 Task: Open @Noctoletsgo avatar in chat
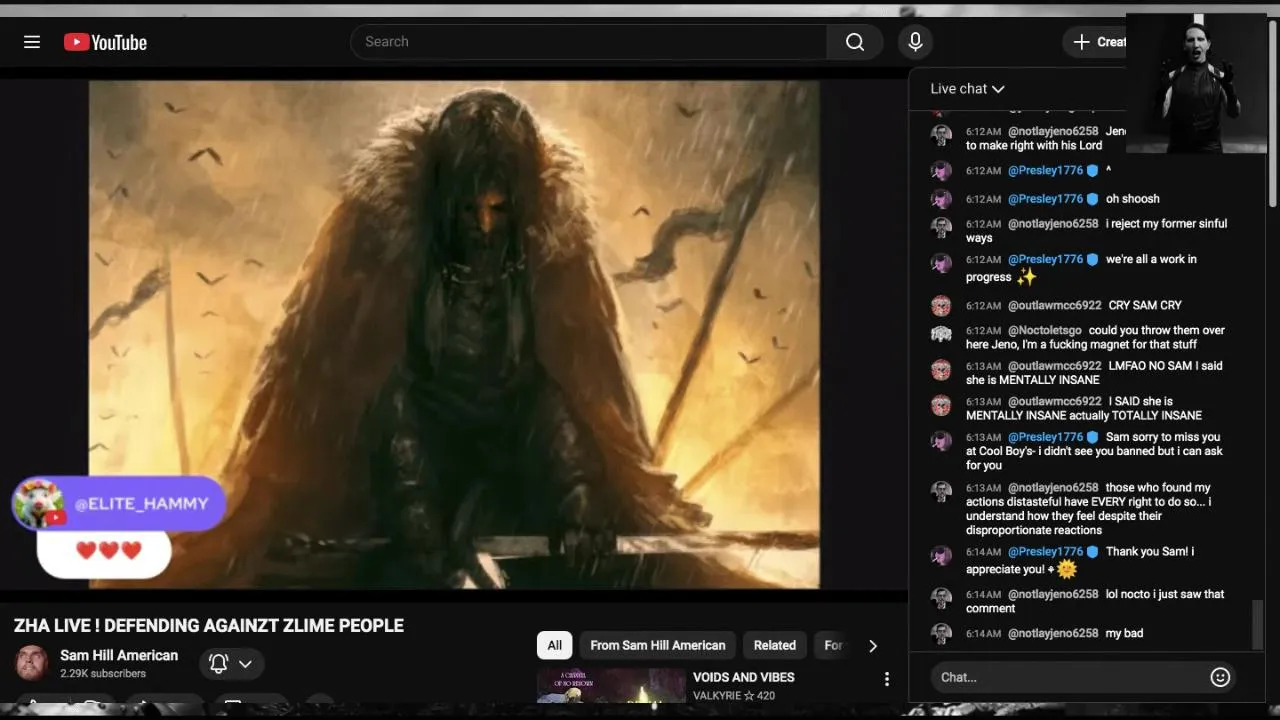pos(941,334)
